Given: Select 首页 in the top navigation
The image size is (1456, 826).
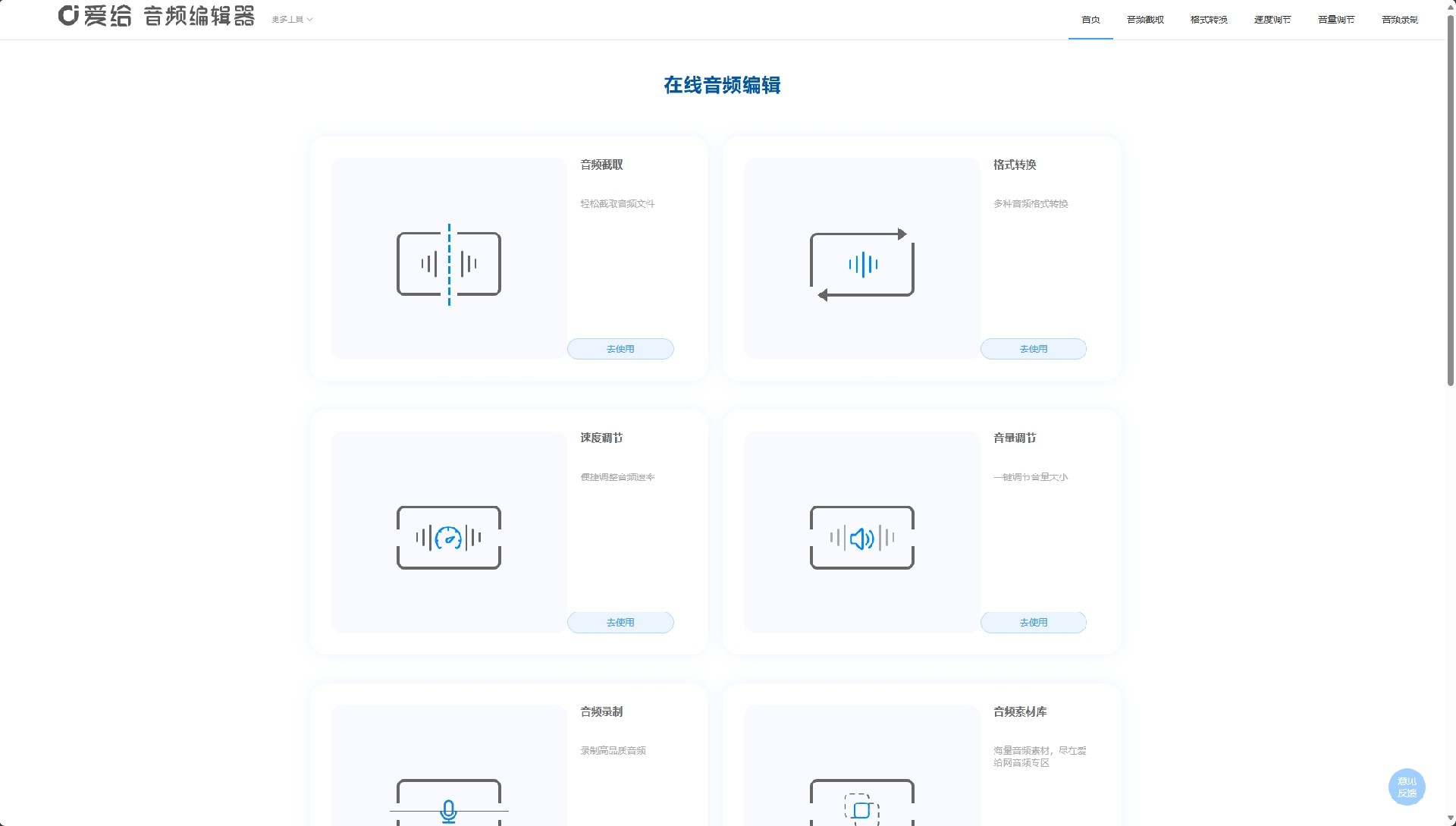Looking at the screenshot, I should click(1090, 20).
